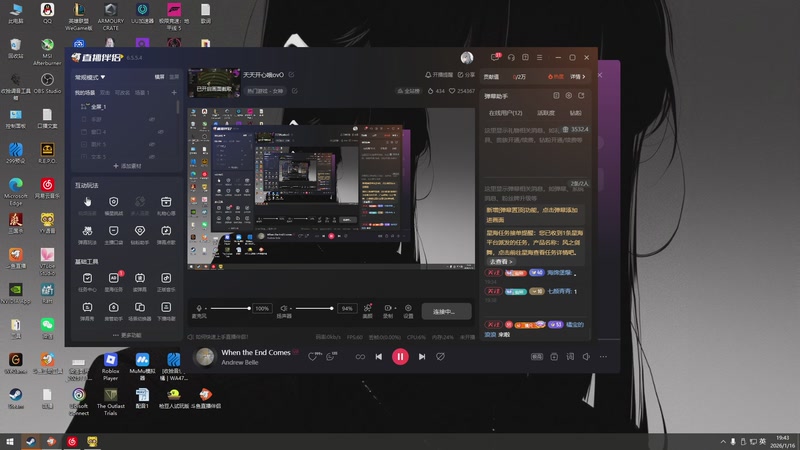This screenshot has width=800, height=450.
Task: Expand the 常规模式 mode dropdown
Action: [x=90, y=77]
